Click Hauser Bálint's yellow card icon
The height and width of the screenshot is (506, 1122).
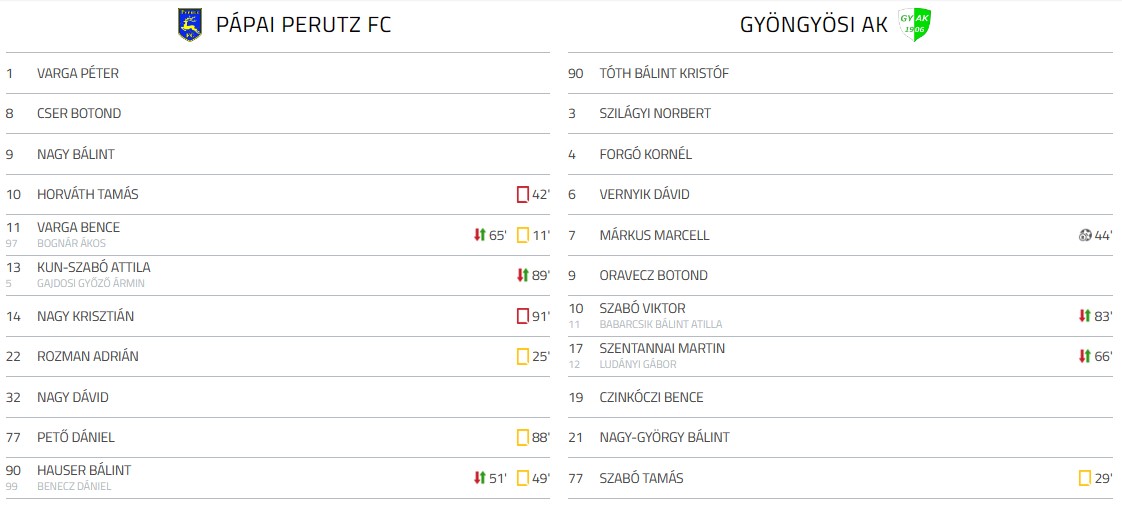pyautogui.click(x=522, y=478)
